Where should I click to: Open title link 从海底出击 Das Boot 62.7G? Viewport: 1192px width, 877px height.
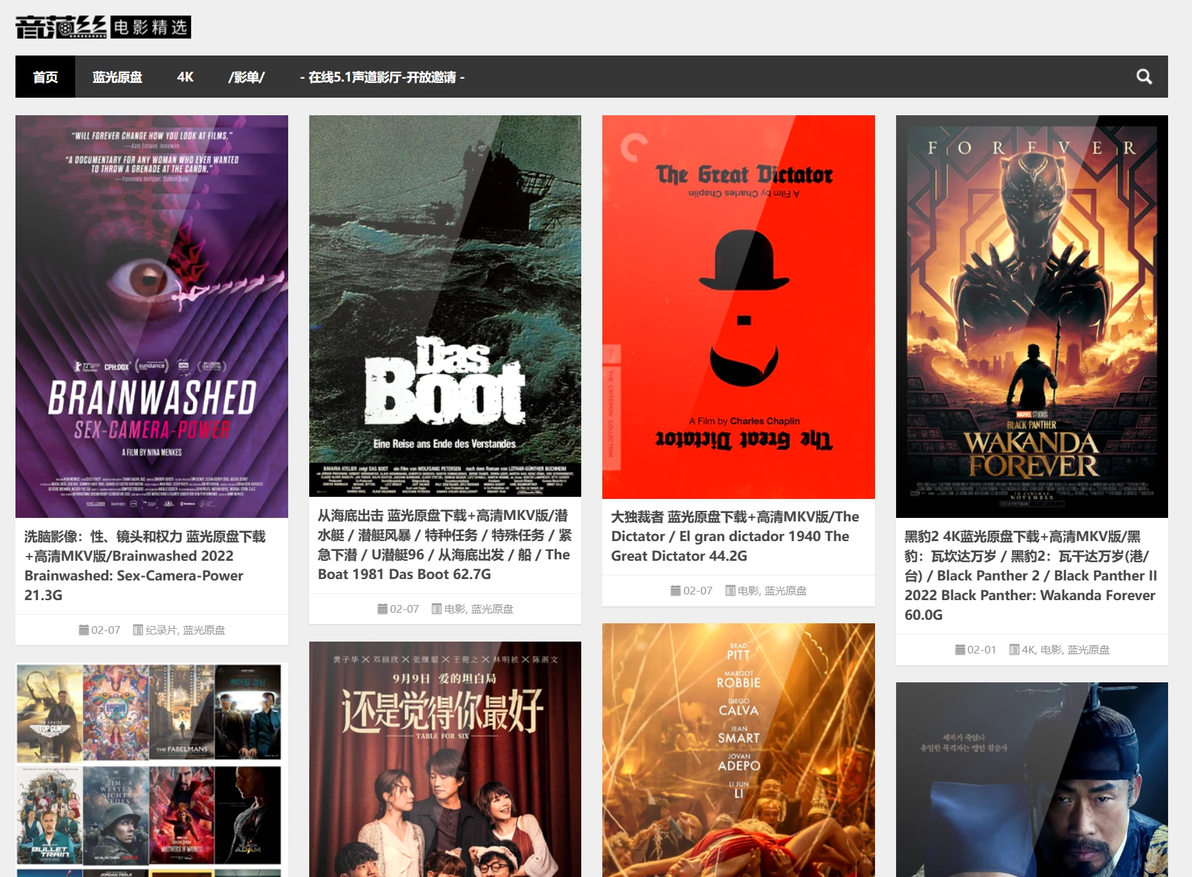pos(444,545)
